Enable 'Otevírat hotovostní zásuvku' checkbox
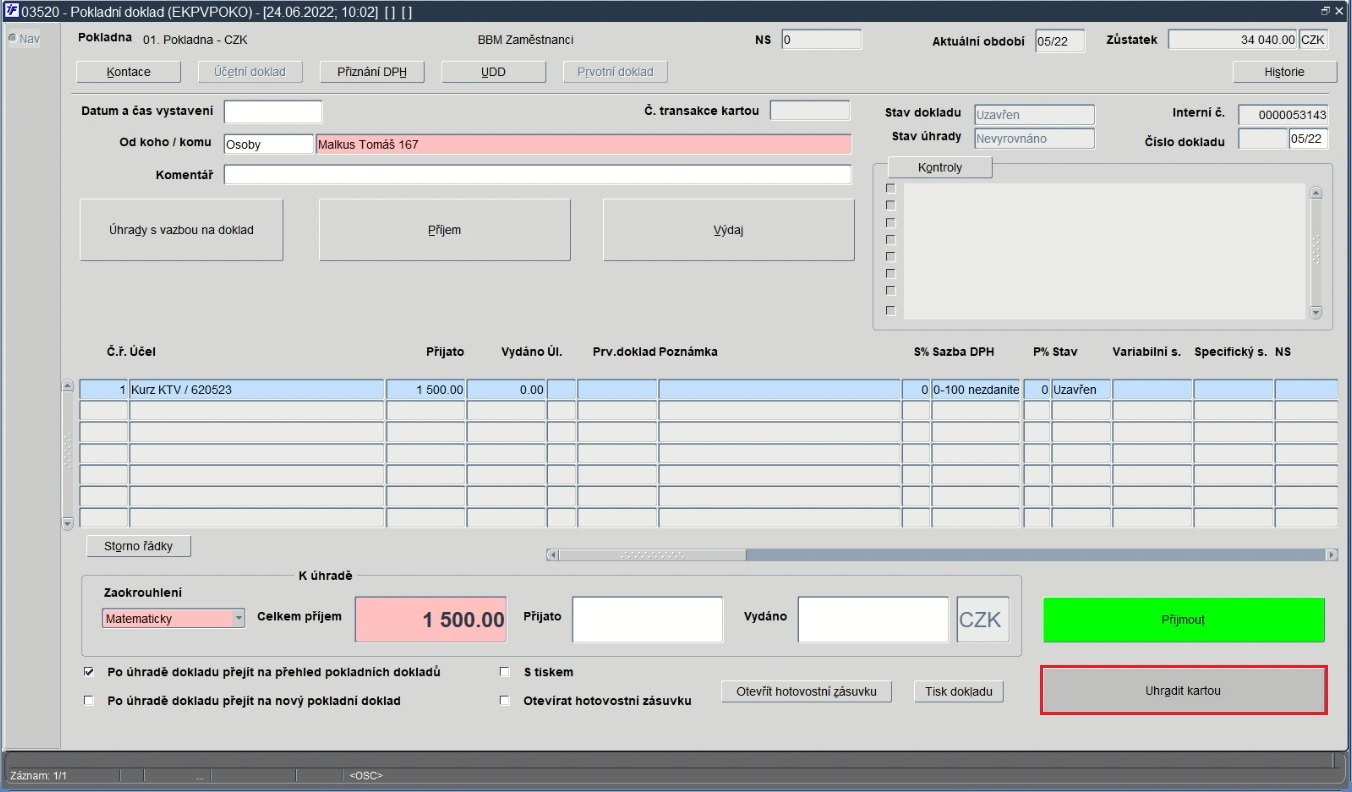Screen dimensions: 1352x792 coord(505,701)
